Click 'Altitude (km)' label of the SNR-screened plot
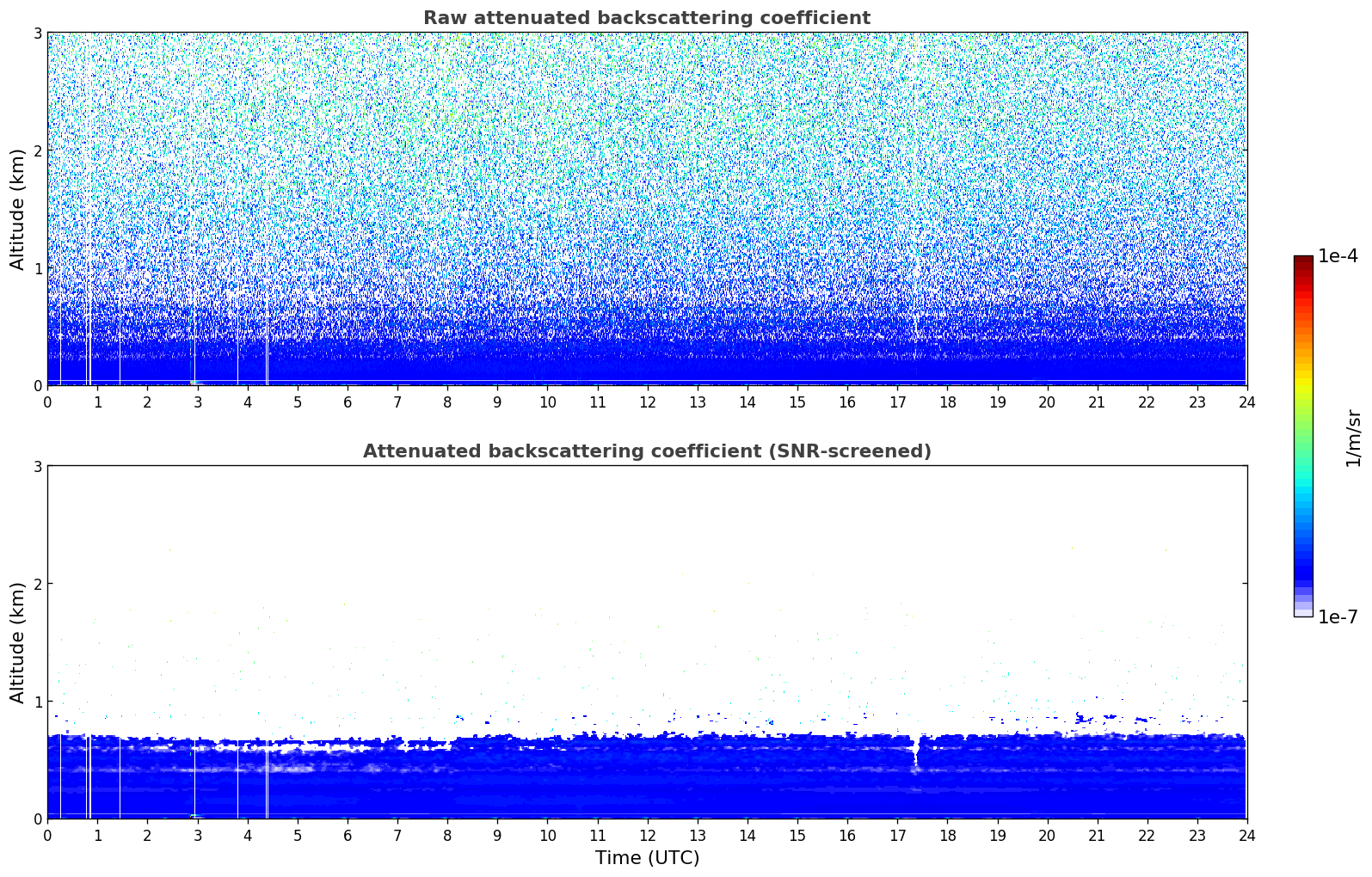1372x877 pixels. (x=18, y=642)
